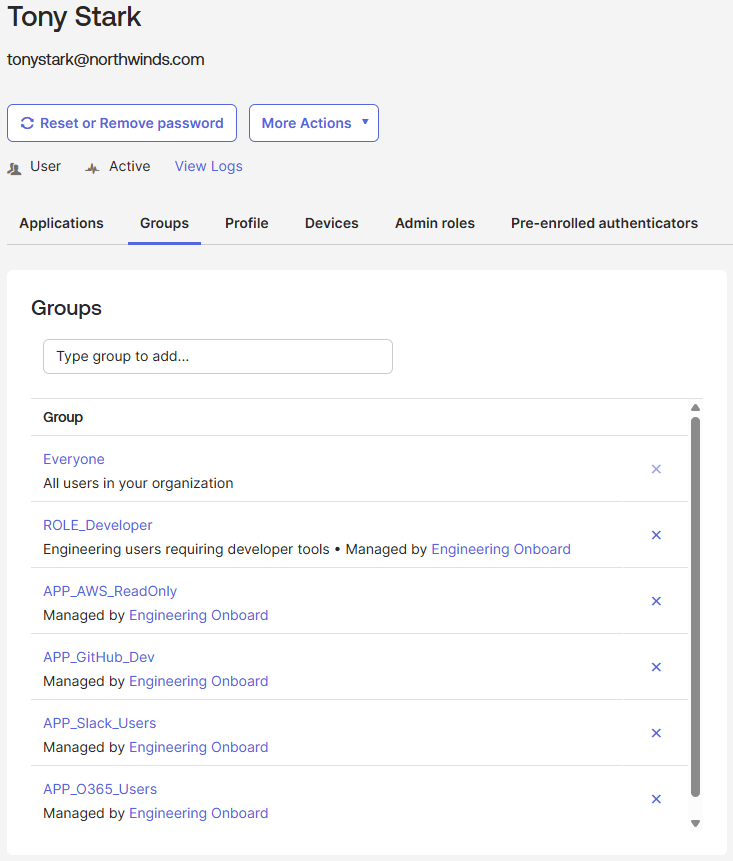Open View Logs link
The image size is (733, 861).
pyautogui.click(x=208, y=166)
